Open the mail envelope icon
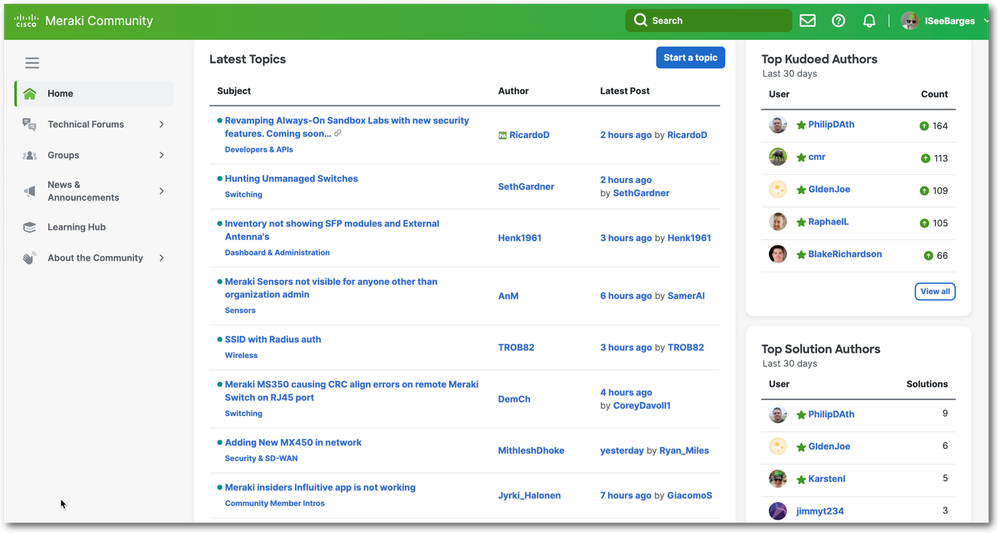The width and height of the screenshot is (999, 533). 807,20
